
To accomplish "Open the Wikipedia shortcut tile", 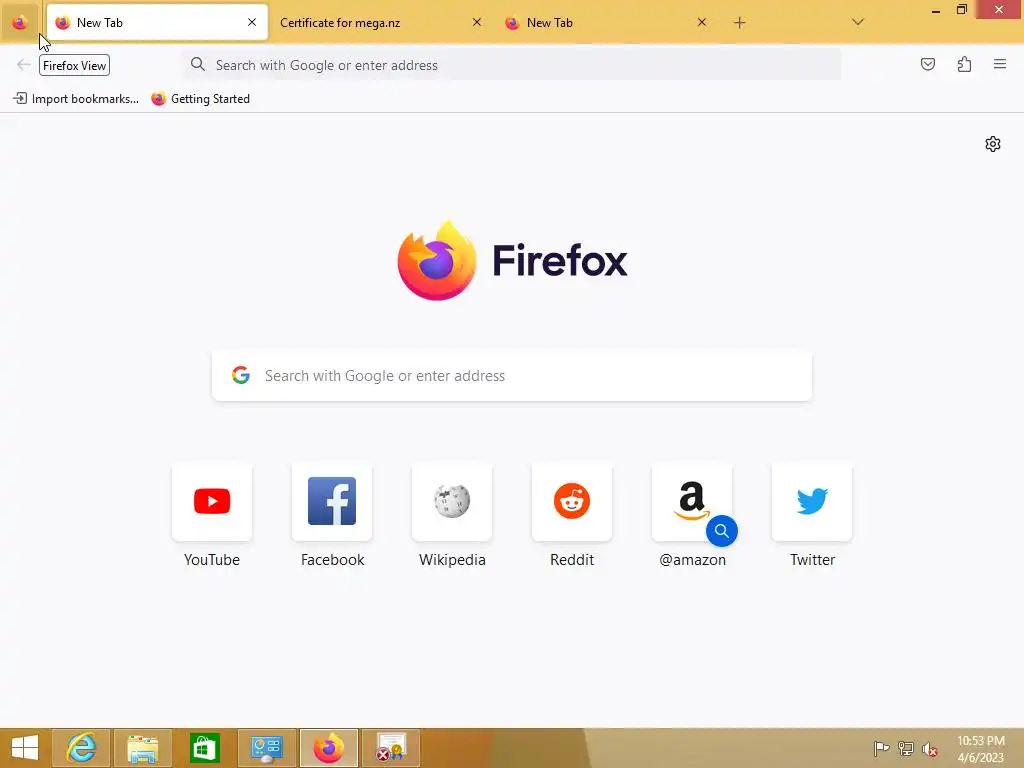I will [x=452, y=501].
